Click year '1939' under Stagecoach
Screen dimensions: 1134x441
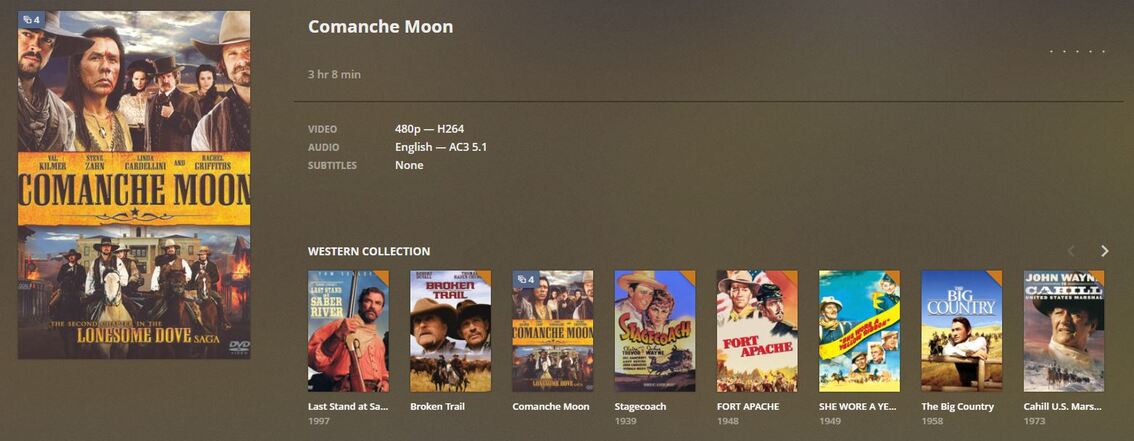625,421
